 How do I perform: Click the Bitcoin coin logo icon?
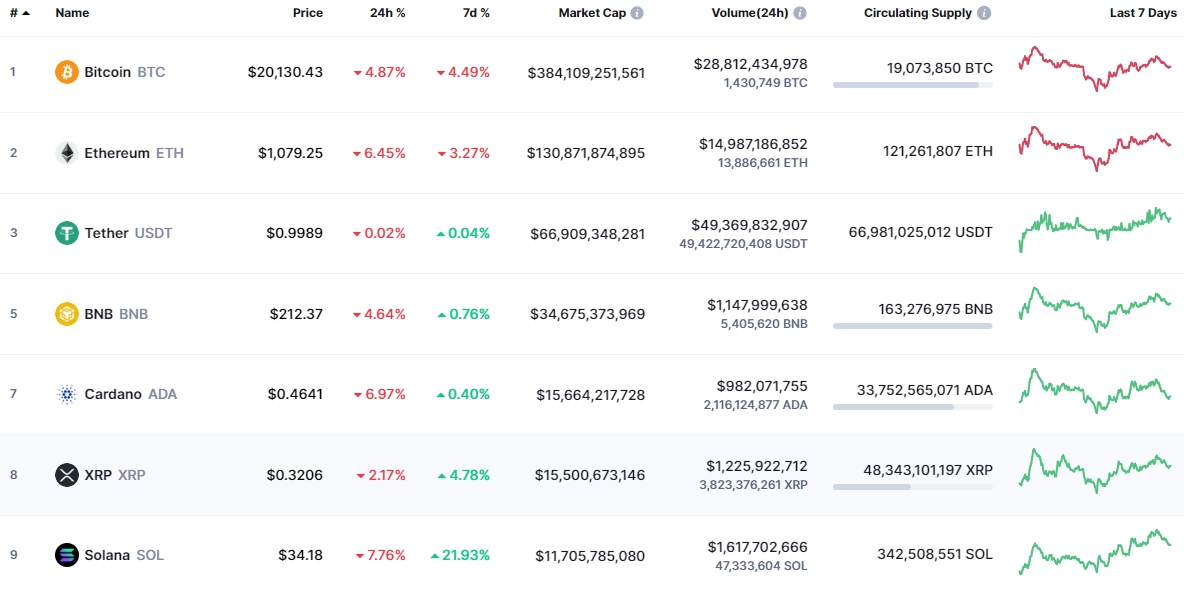(x=66, y=73)
